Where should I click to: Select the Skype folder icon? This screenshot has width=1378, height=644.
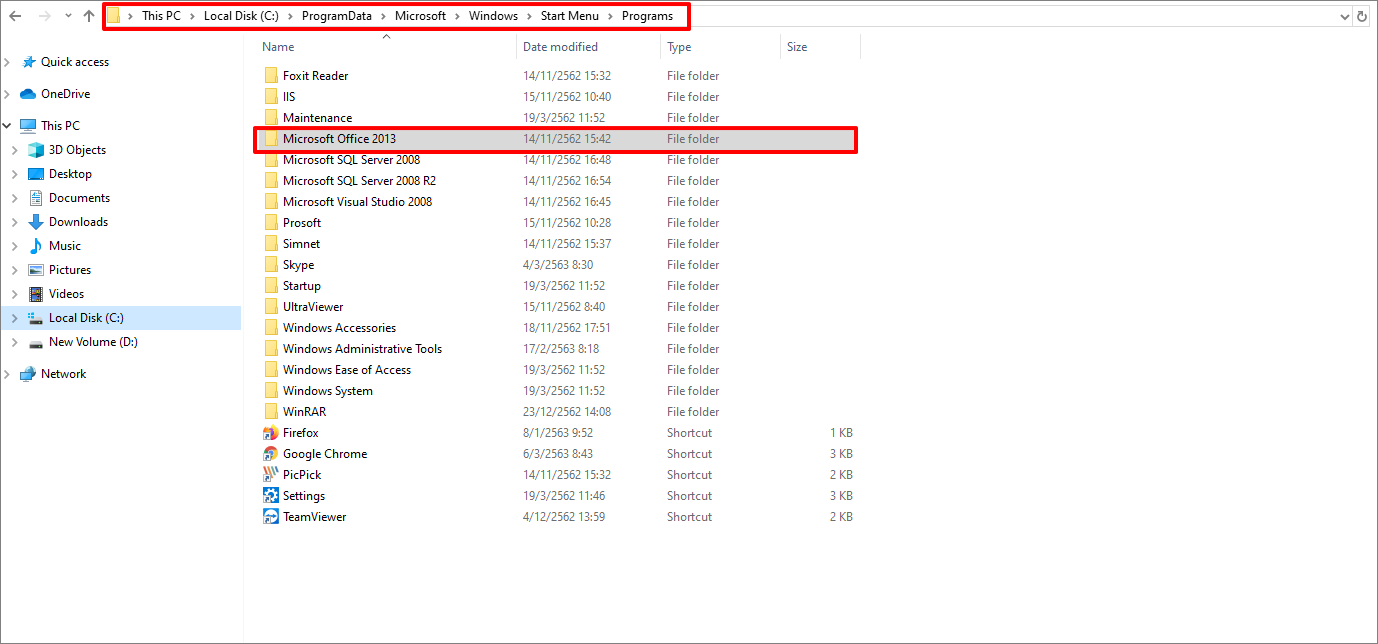(x=271, y=265)
